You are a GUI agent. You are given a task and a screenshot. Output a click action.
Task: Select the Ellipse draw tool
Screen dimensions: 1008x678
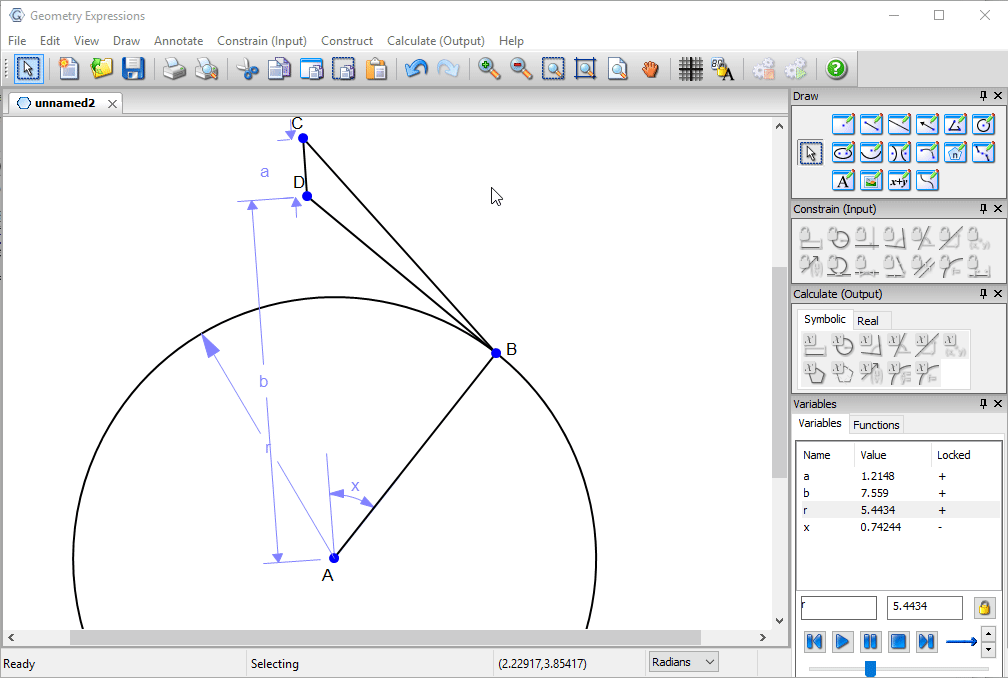pyautogui.click(x=843, y=152)
